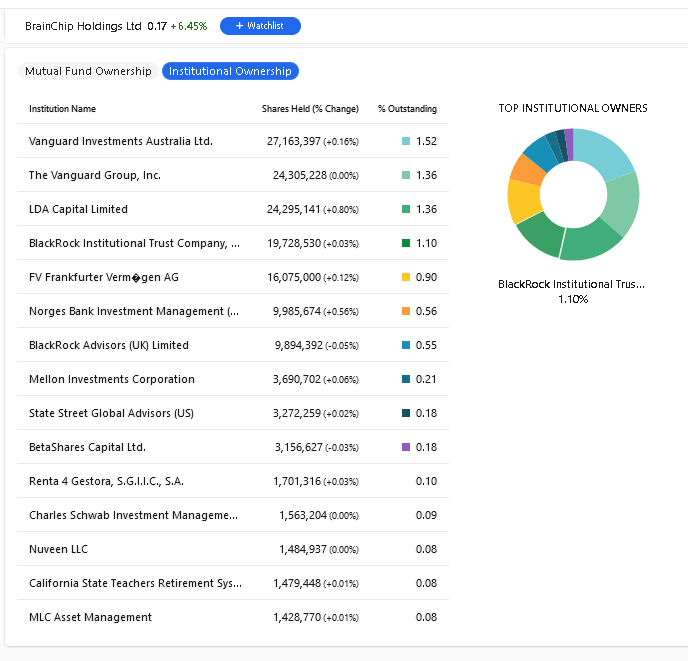Click shares value 1,484,937

point(303,550)
